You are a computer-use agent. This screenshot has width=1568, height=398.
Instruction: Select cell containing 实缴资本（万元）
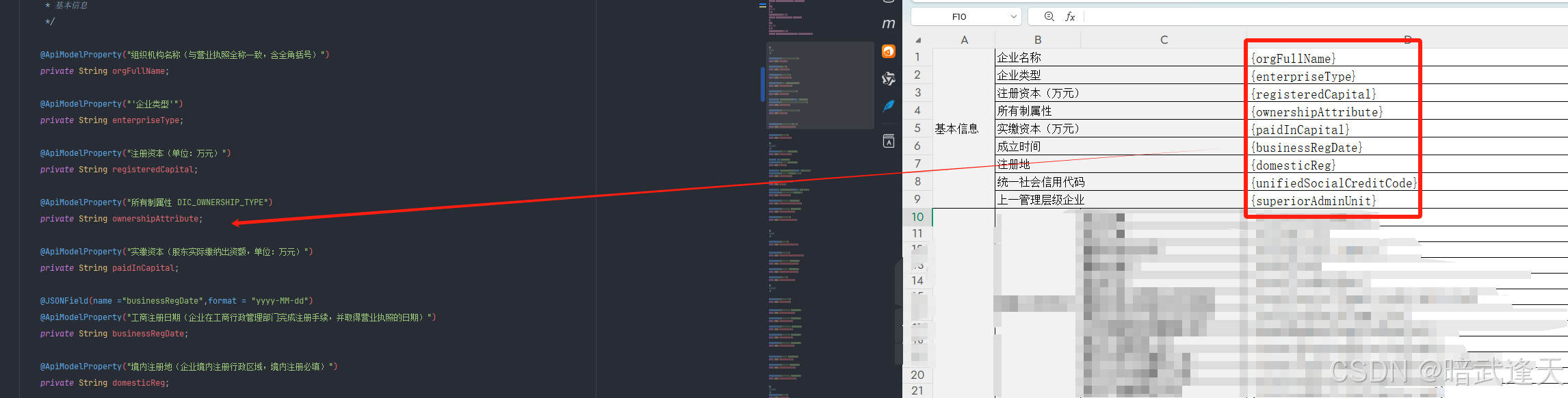[x=1121, y=129]
